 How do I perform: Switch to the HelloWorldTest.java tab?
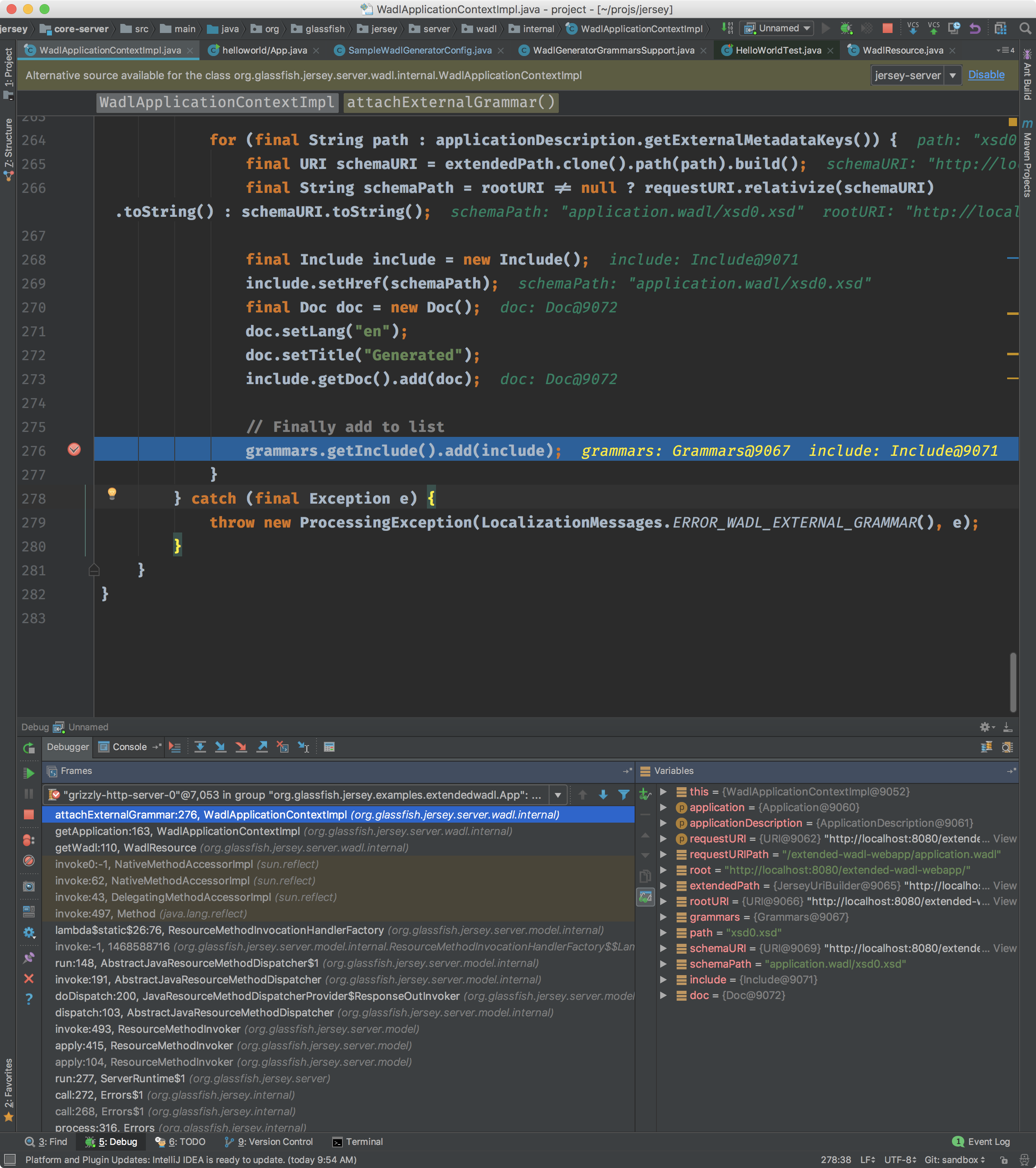coord(778,50)
